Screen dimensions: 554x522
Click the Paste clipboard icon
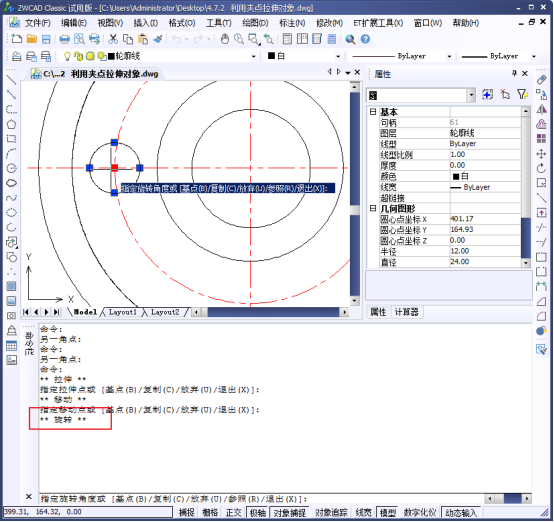pos(143,39)
